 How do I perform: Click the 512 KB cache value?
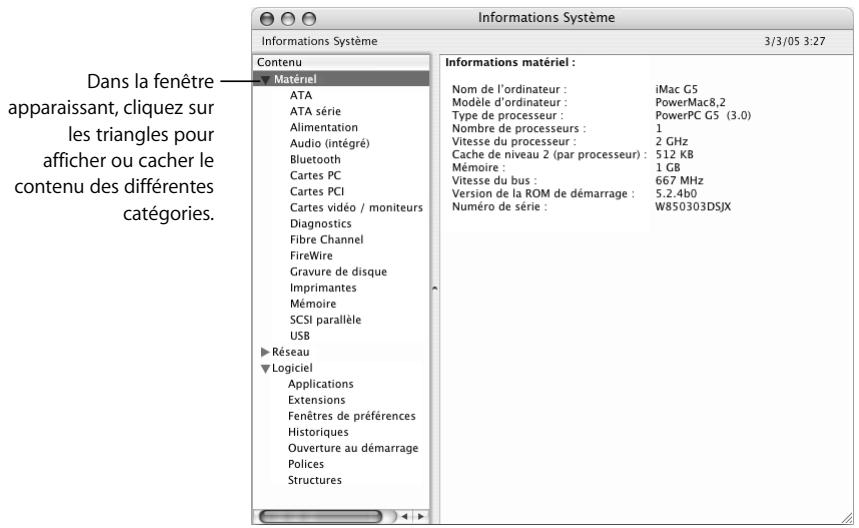pos(674,154)
